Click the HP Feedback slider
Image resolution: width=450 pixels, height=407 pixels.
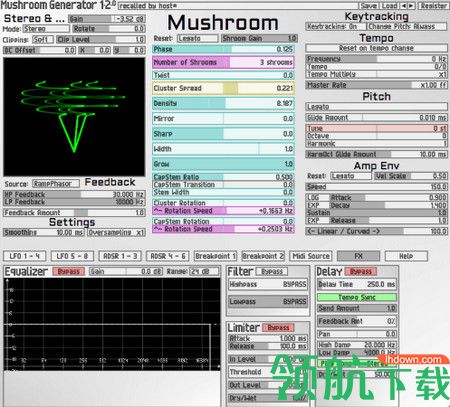74,194
